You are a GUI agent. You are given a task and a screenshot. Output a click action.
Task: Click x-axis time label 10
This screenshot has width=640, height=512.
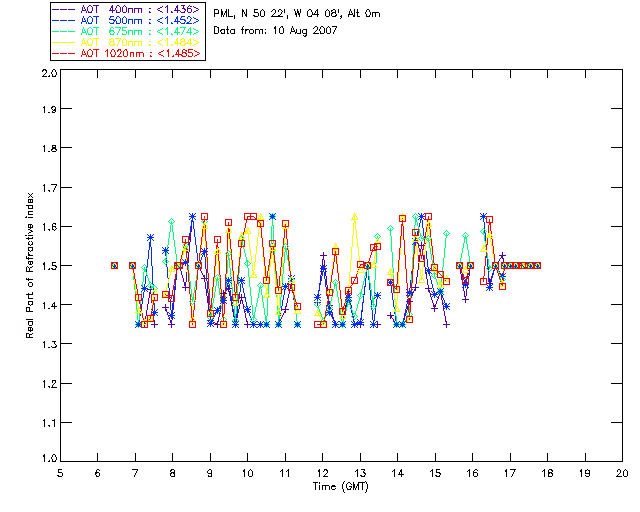(x=247, y=473)
